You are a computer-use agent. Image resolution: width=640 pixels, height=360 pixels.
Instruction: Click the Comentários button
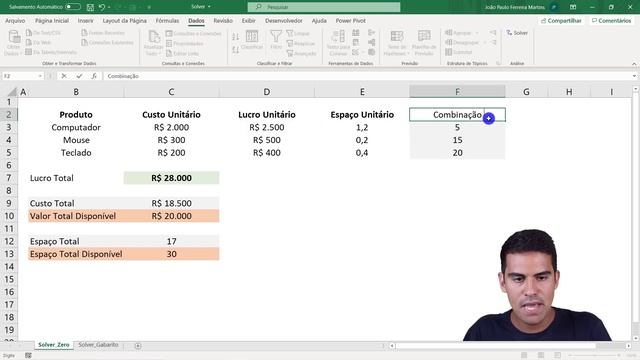[x=611, y=20]
